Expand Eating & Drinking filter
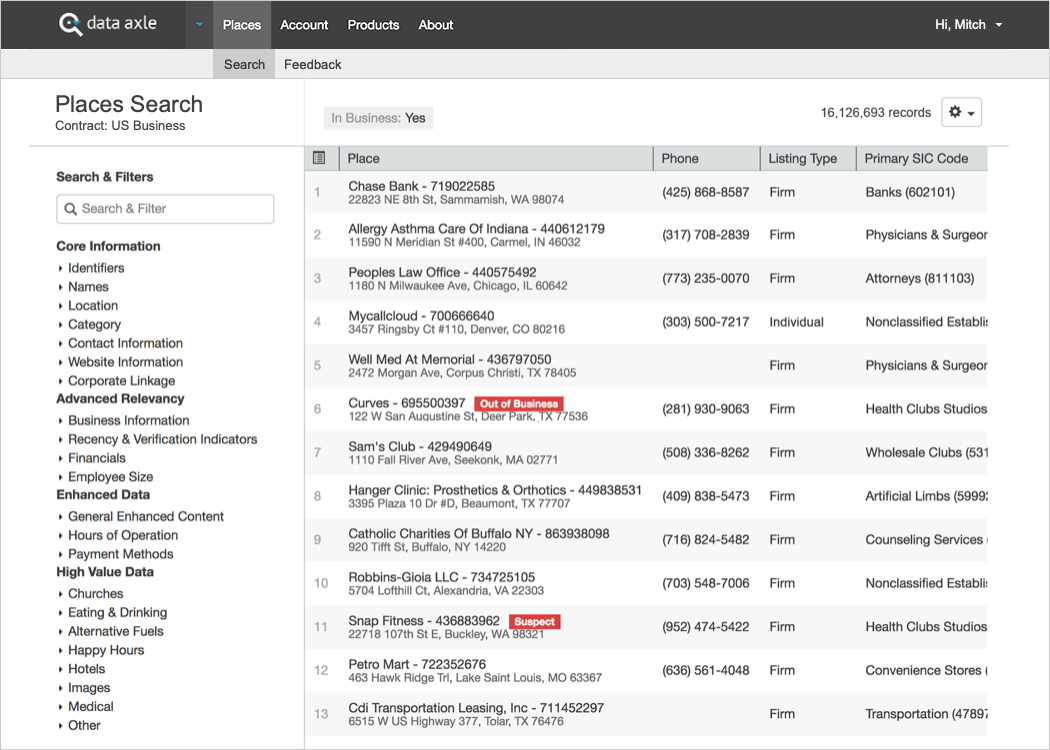Image resolution: width=1050 pixels, height=750 pixels. click(117, 613)
